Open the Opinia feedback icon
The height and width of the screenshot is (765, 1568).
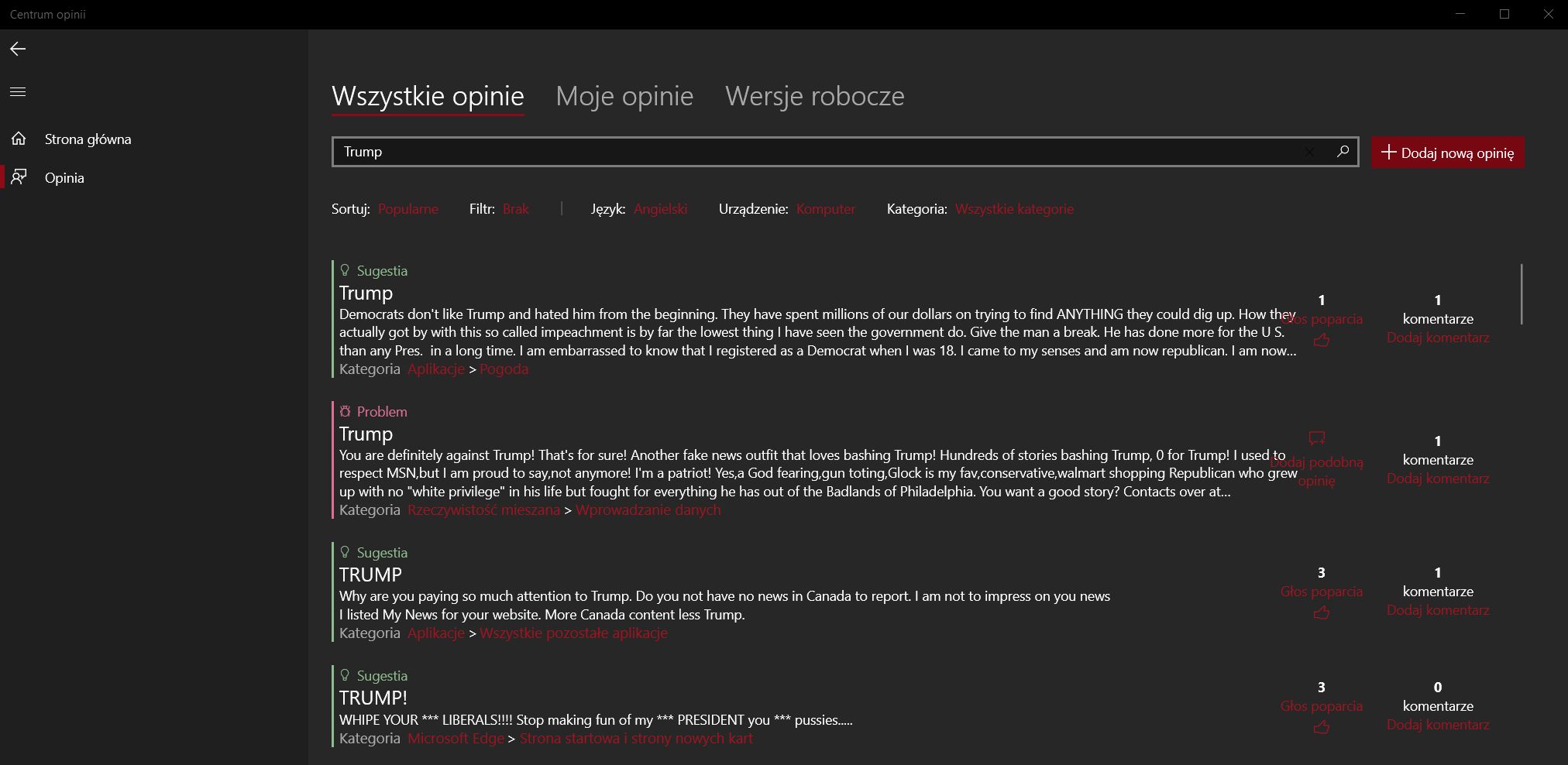pos(19,177)
